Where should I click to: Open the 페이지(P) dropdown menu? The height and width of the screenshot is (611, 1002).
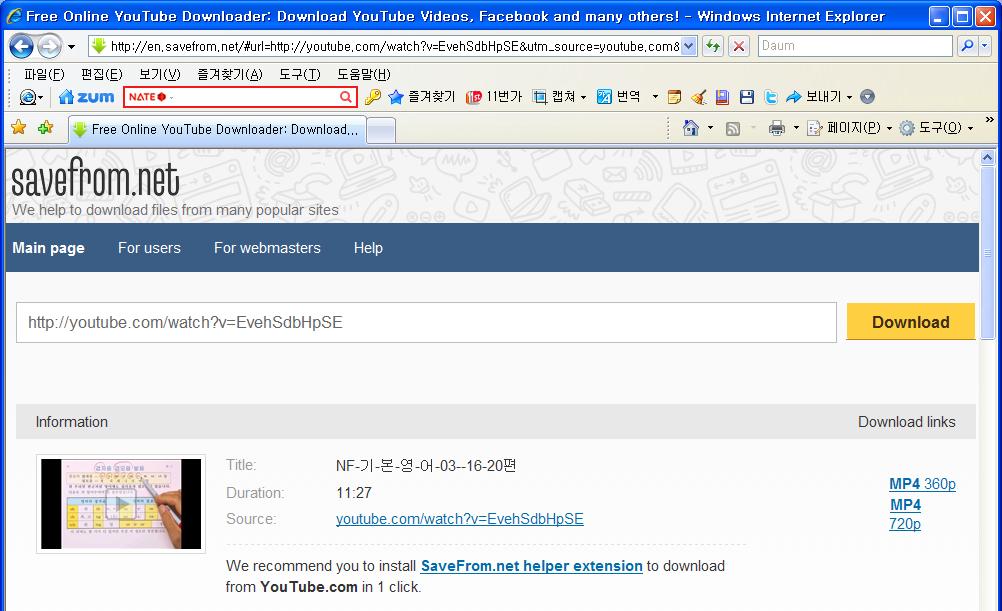coord(852,128)
